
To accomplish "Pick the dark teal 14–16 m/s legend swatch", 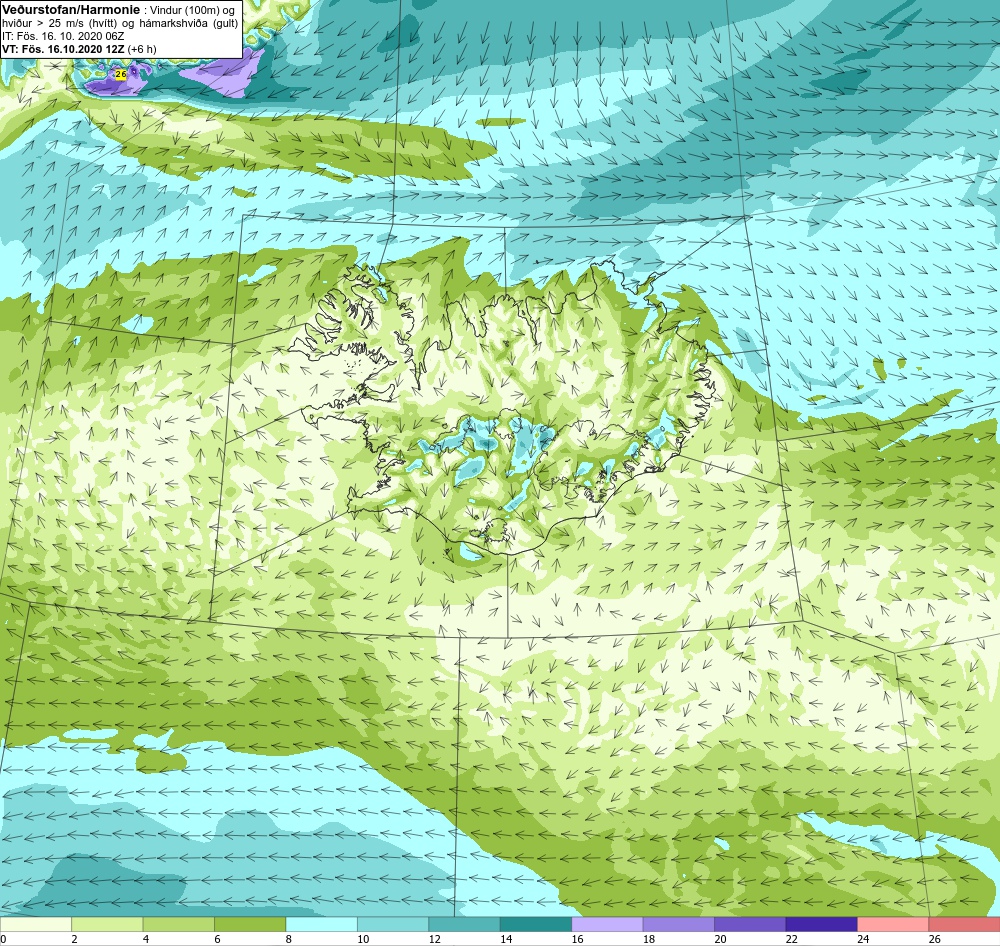I will pos(536,924).
